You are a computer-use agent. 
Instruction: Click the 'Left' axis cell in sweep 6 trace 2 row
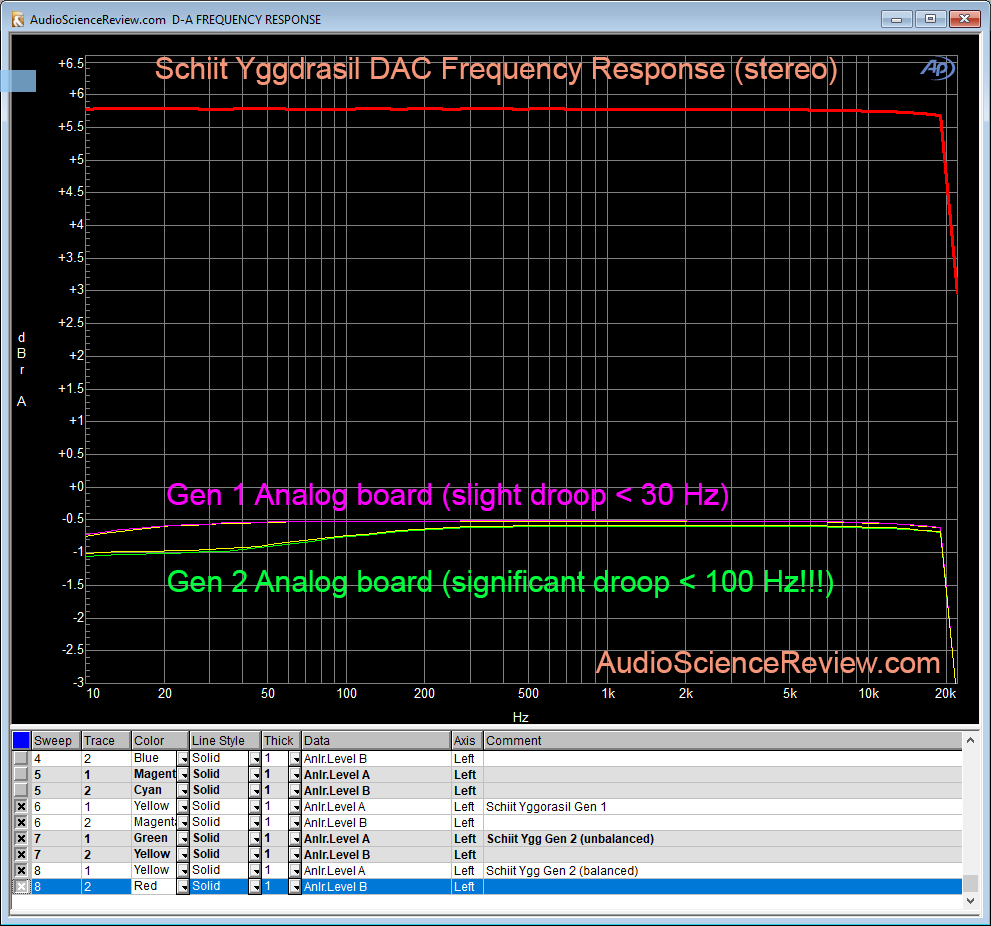pyautogui.click(x=467, y=822)
